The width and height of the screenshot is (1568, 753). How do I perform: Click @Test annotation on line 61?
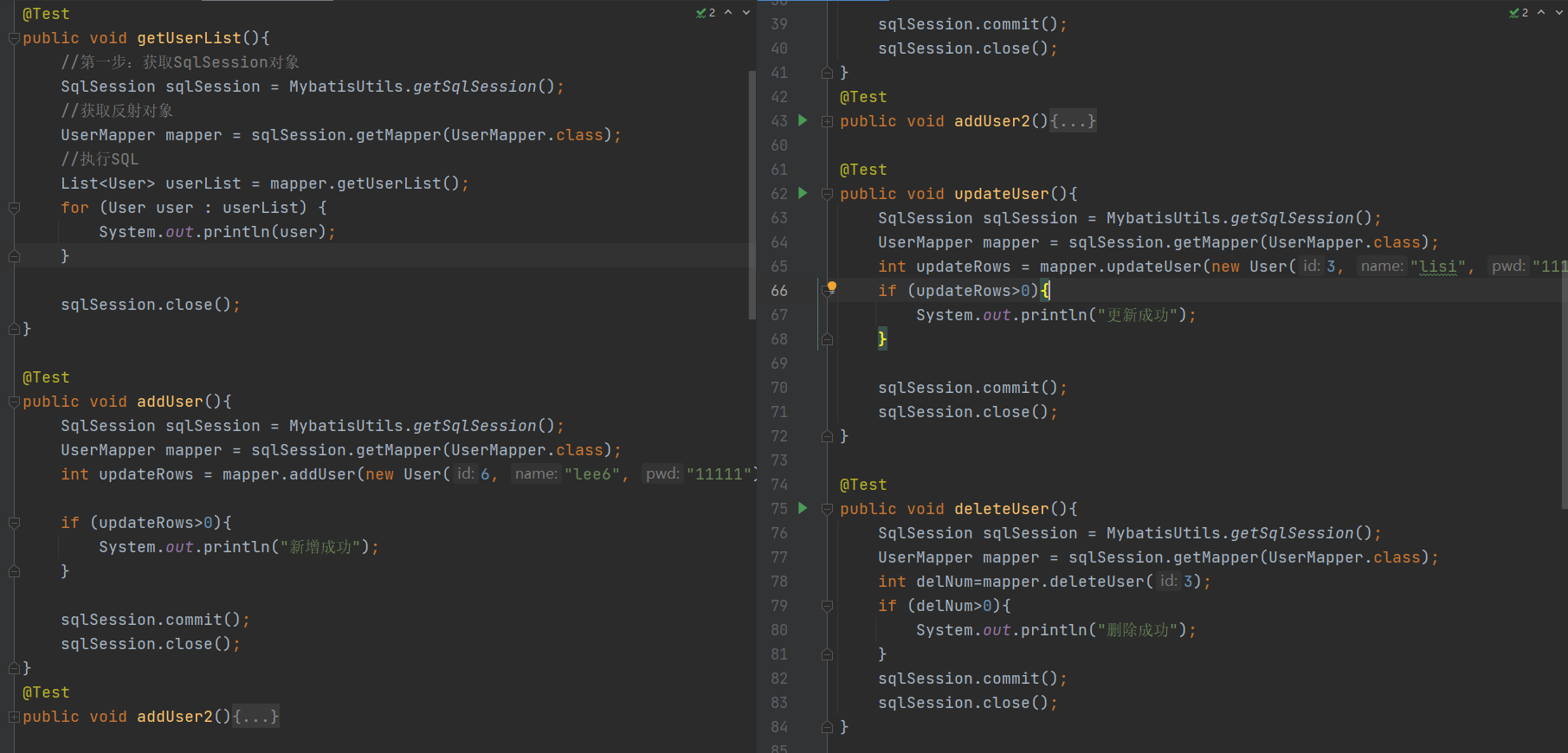[863, 170]
